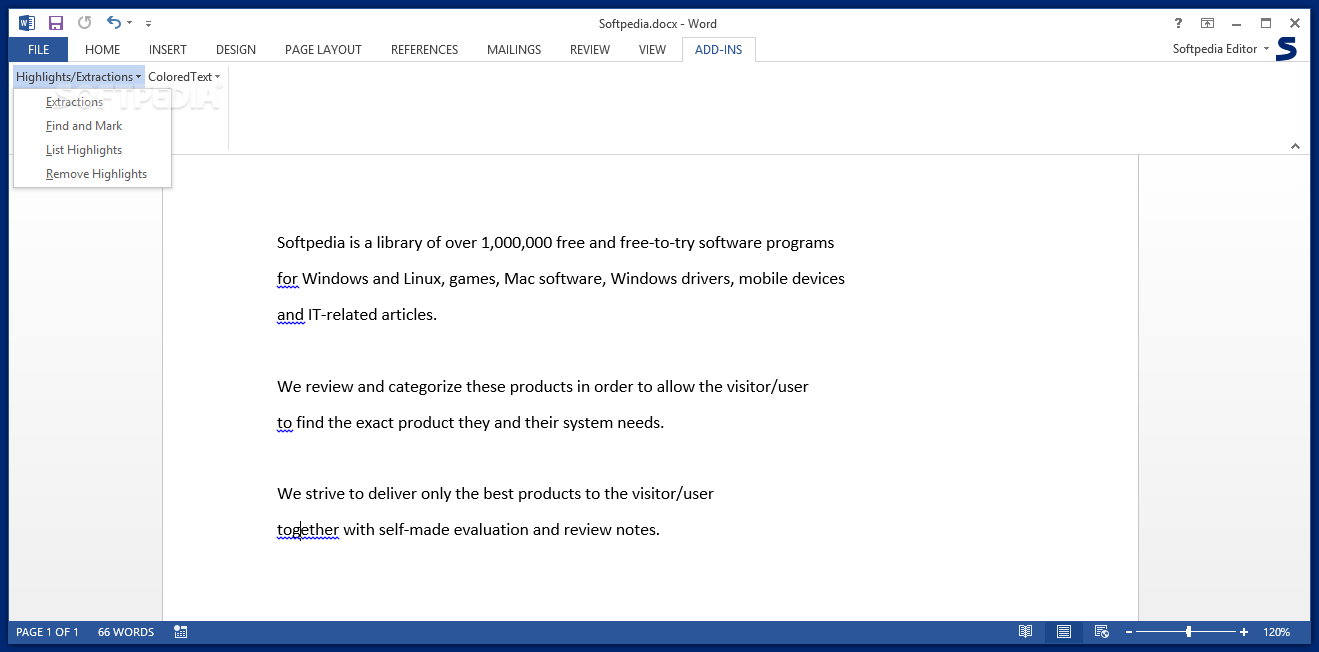Select the ADD-INS tab
Viewport: 1319px width, 652px height.
pyautogui.click(x=719, y=49)
